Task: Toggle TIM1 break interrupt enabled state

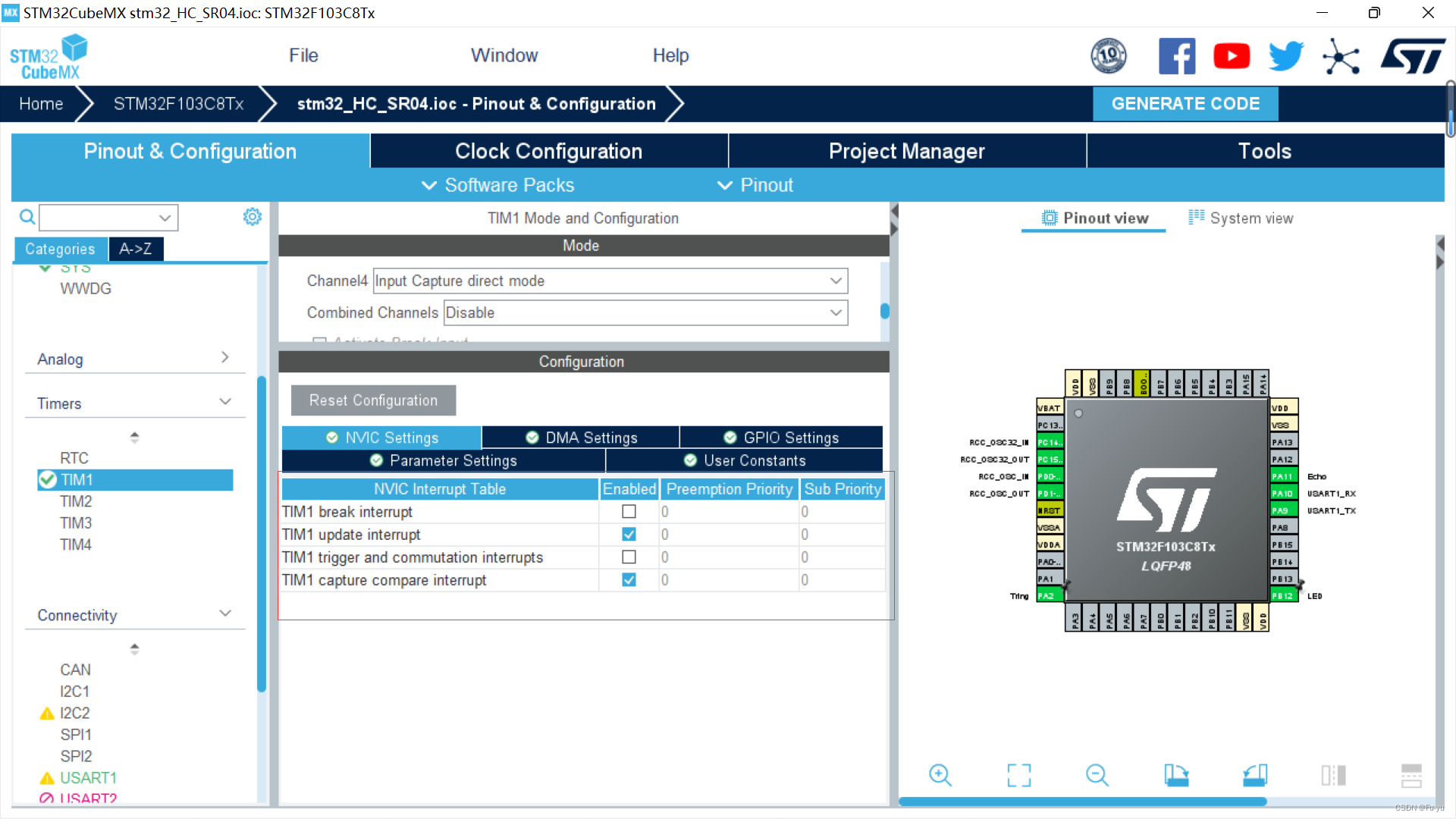Action: 628,511
